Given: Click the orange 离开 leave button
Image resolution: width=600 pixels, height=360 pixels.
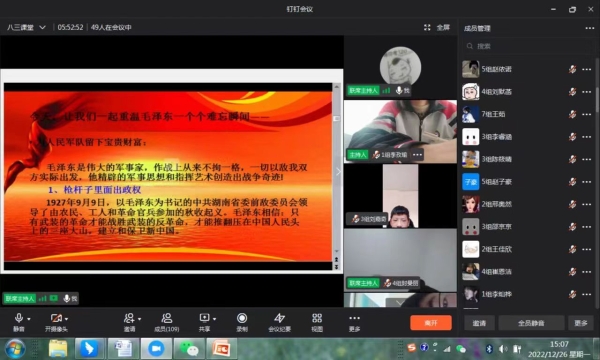Looking at the screenshot, I should [431, 323].
